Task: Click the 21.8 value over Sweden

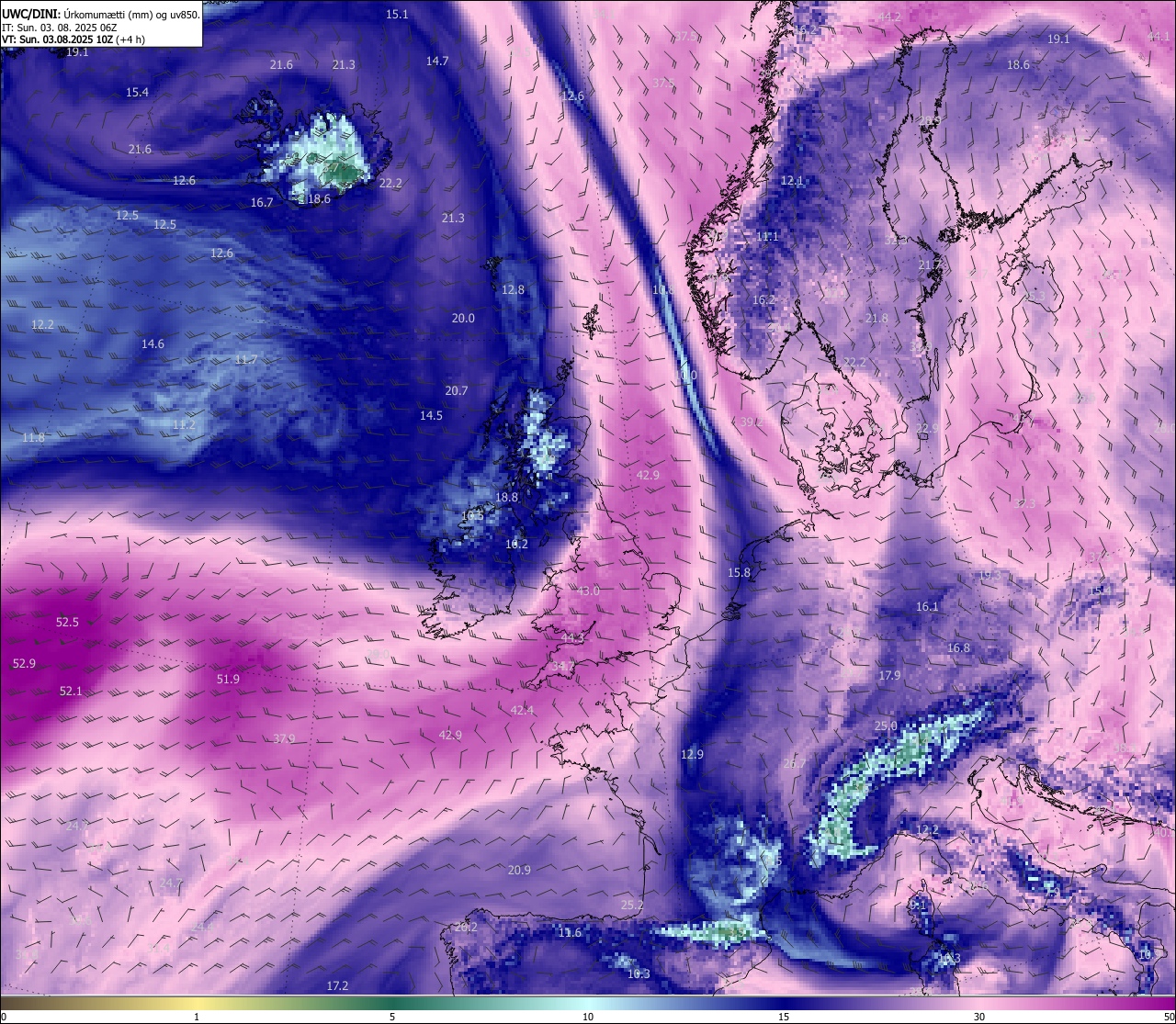Action: click(x=876, y=318)
